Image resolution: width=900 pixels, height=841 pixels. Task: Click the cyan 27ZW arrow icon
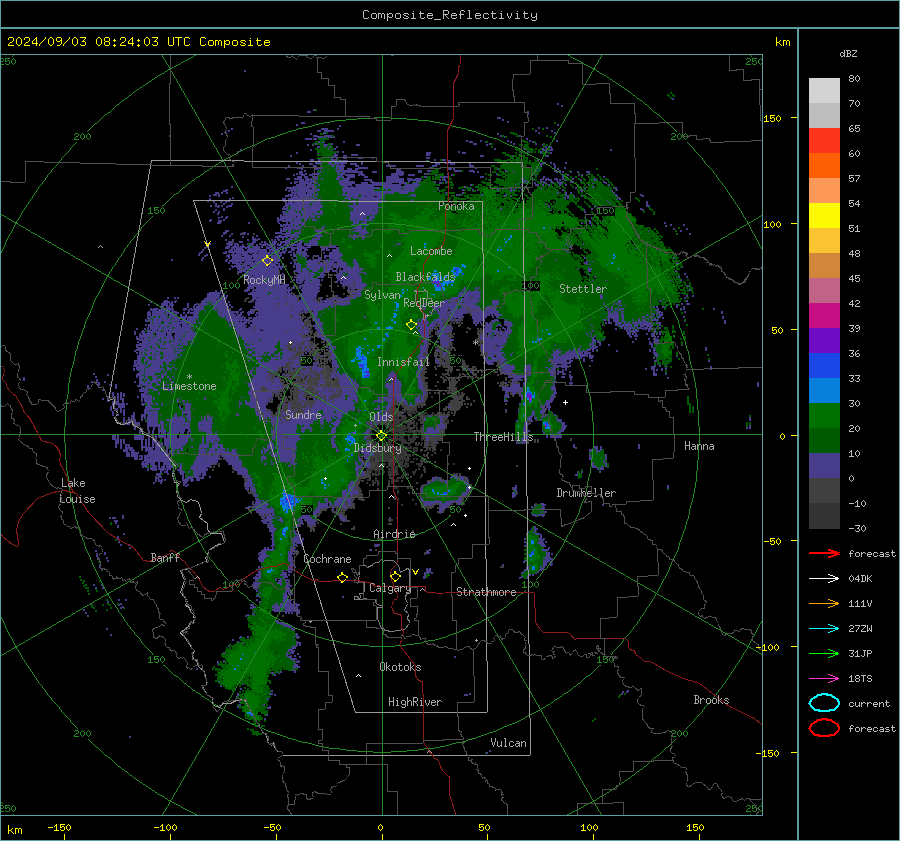(x=824, y=629)
